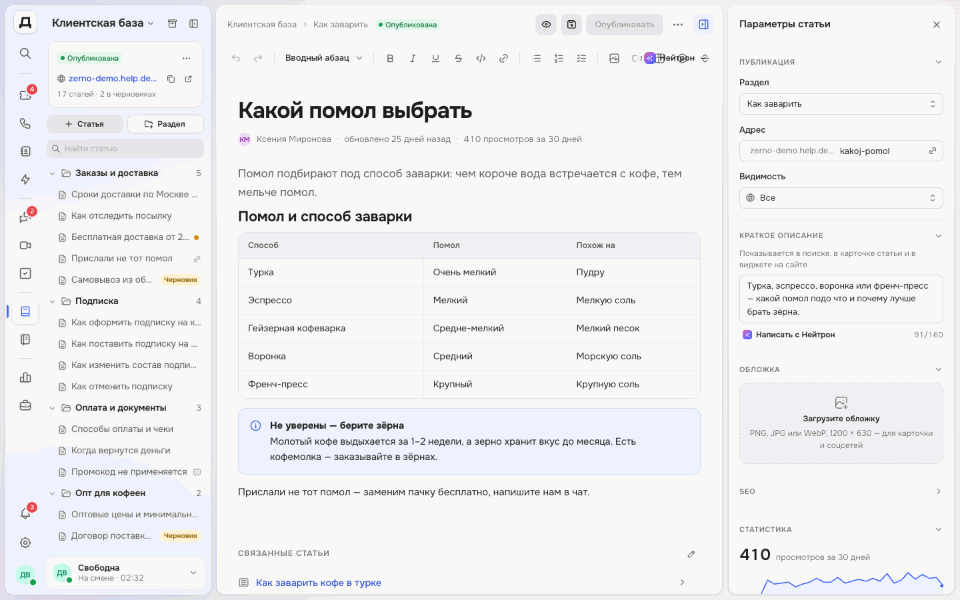This screenshot has width=960, height=600.
Task: Toggle article preview with the eye icon
Action: 546,24
